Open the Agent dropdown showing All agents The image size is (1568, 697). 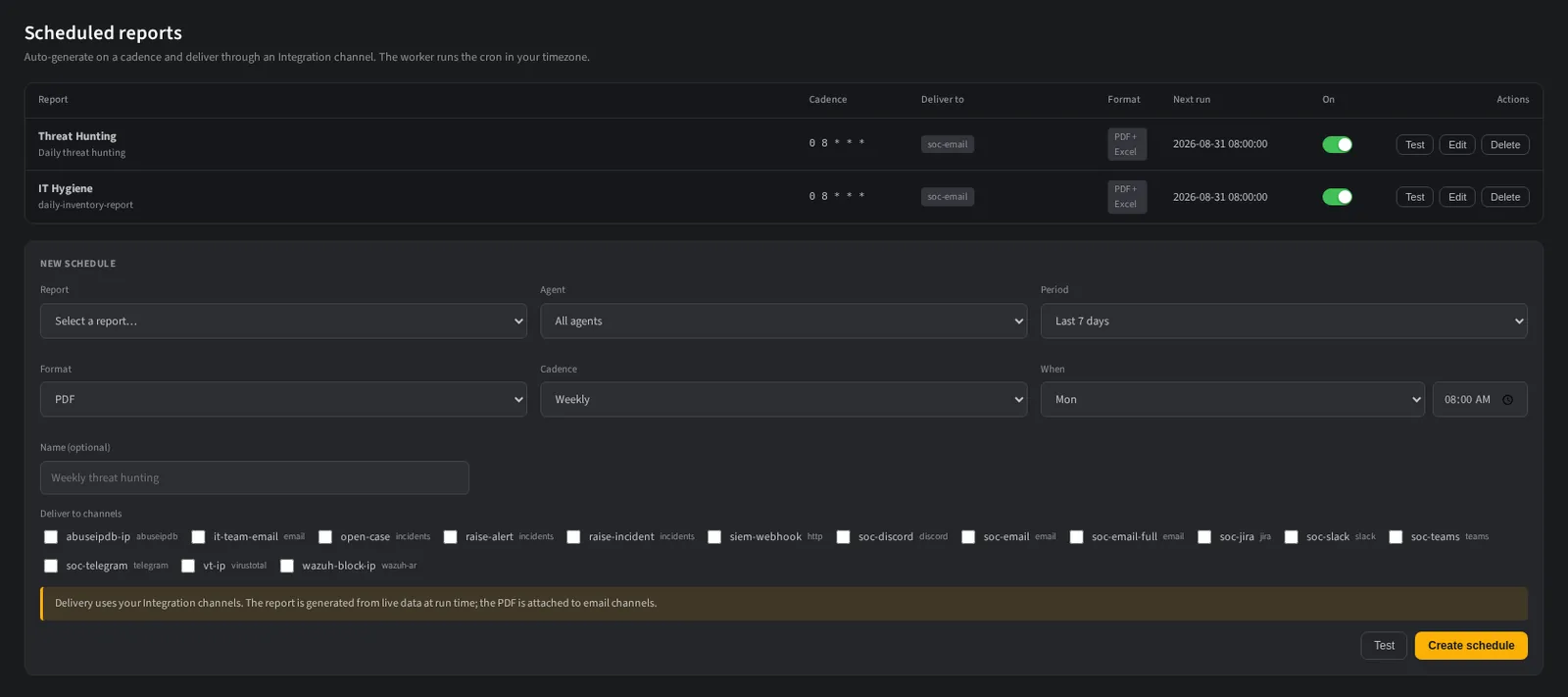tap(783, 321)
